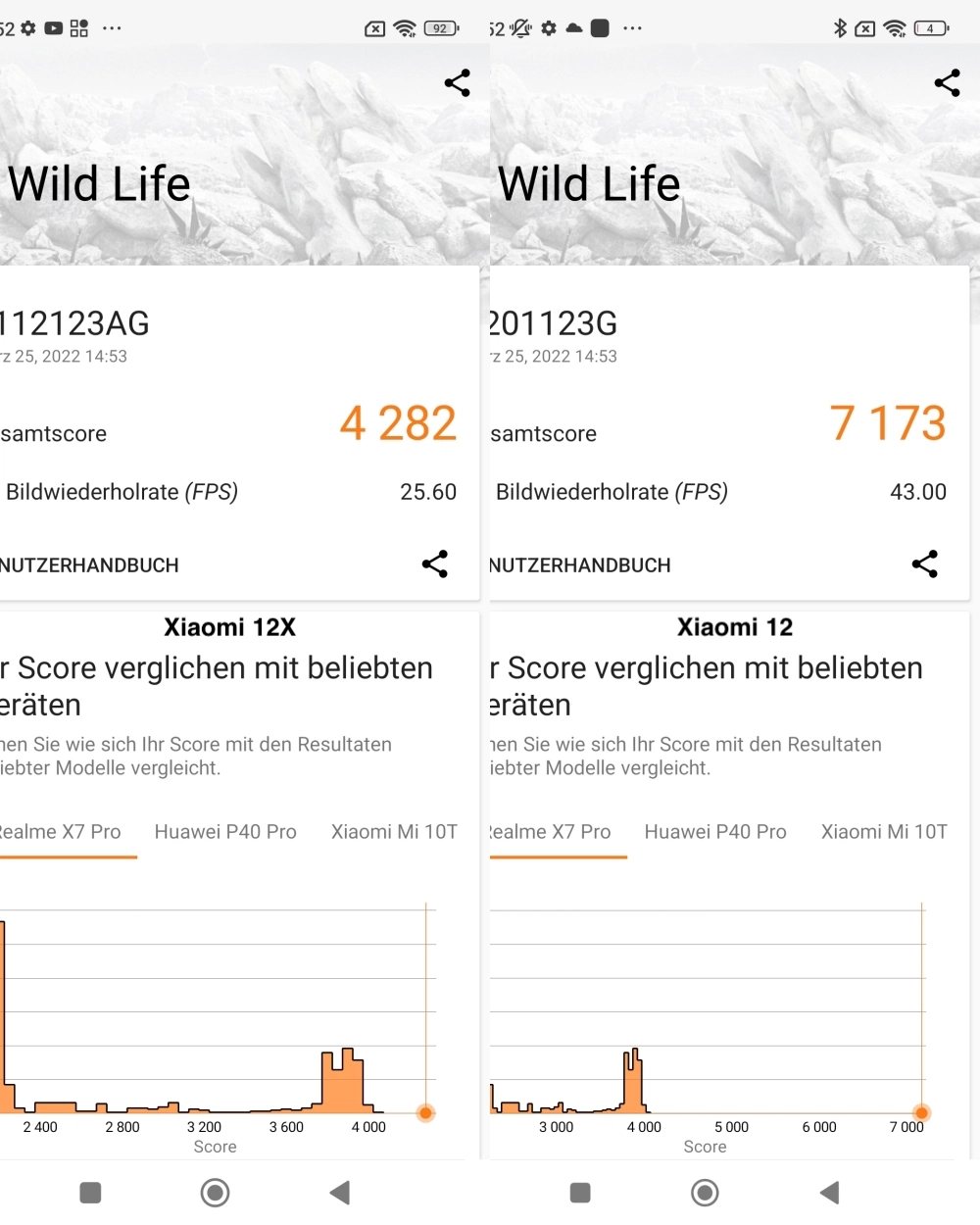Open NUTZERHANDBUCH in the right screenshot
The width and height of the screenshot is (980, 1225).
click(580, 565)
